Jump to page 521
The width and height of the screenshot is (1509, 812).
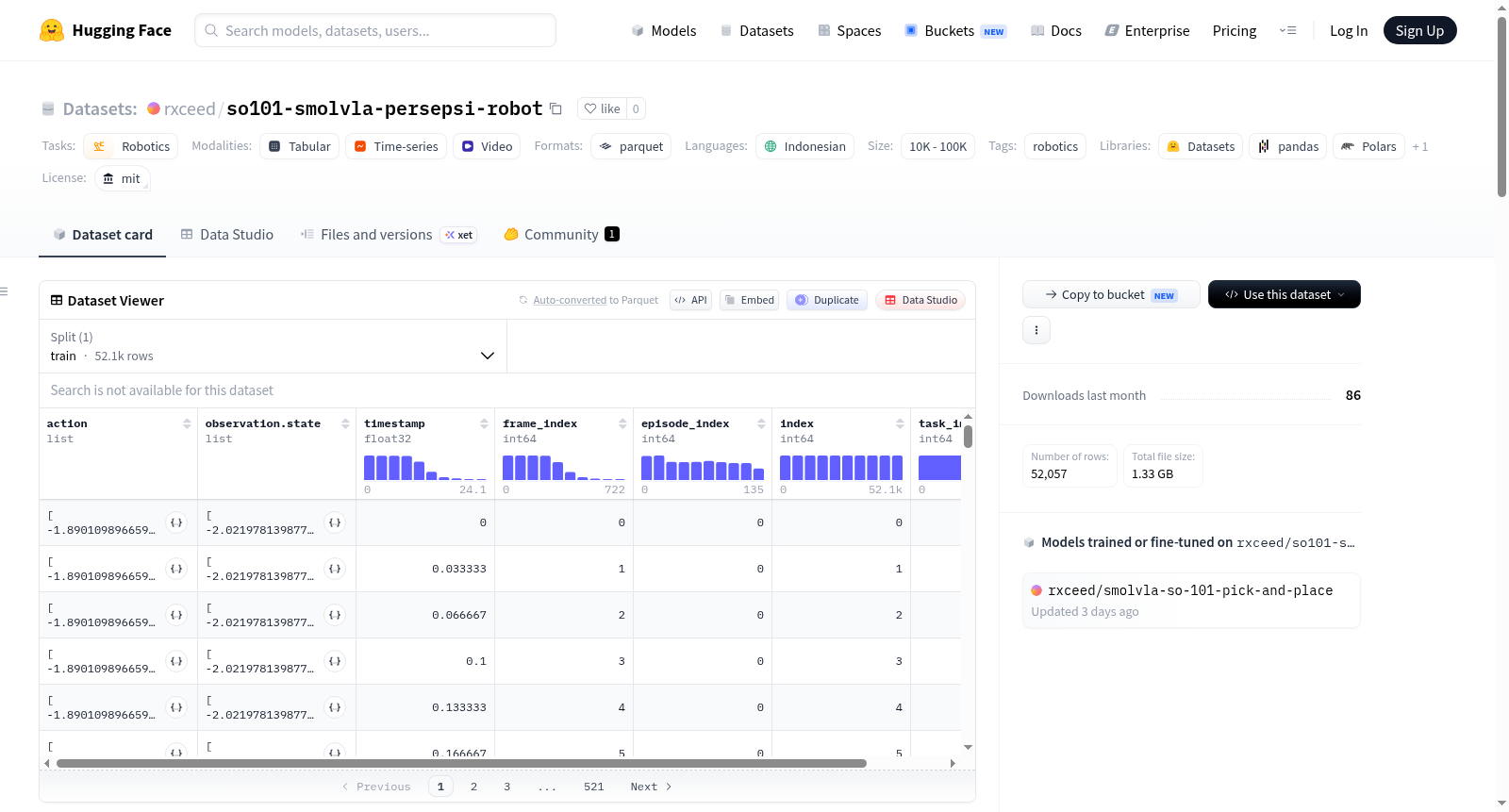coord(593,787)
